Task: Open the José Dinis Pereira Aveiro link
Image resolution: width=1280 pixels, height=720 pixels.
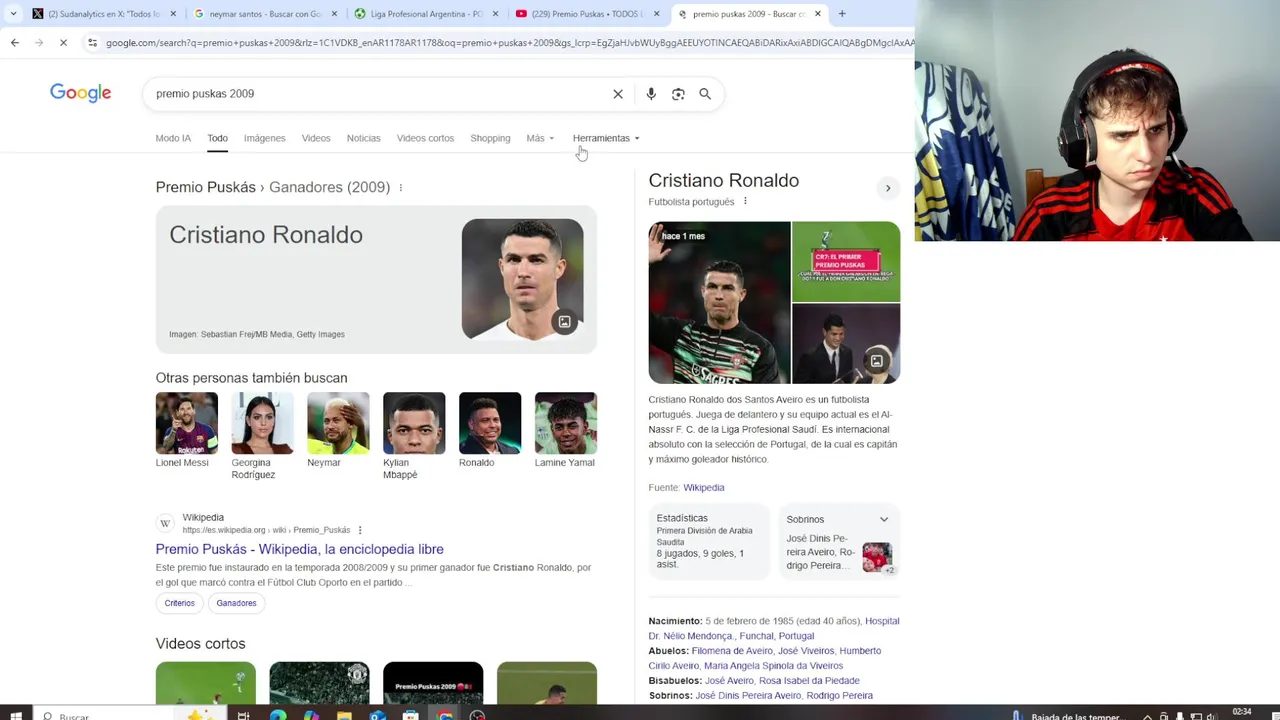Action: click(x=748, y=695)
